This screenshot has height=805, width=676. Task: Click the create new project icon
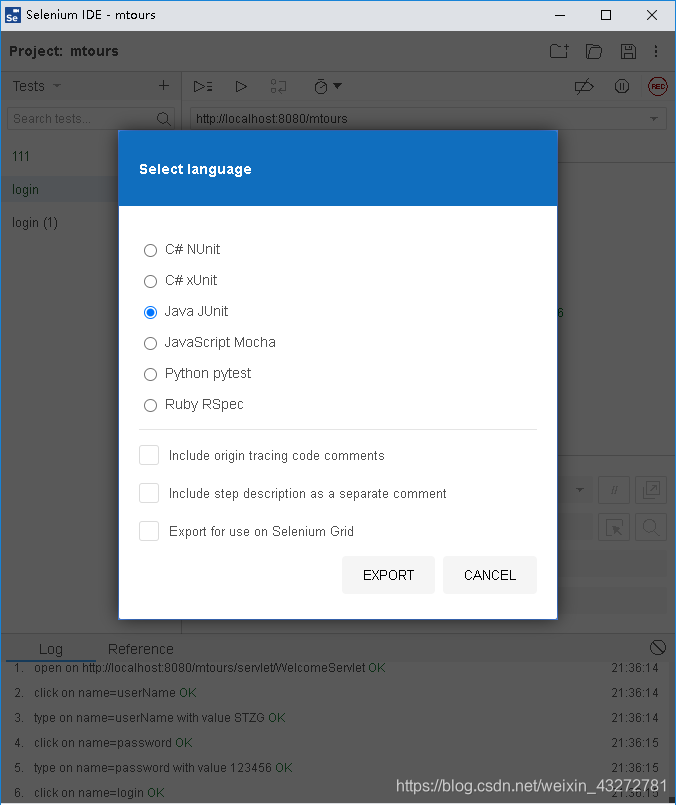pyautogui.click(x=559, y=51)
